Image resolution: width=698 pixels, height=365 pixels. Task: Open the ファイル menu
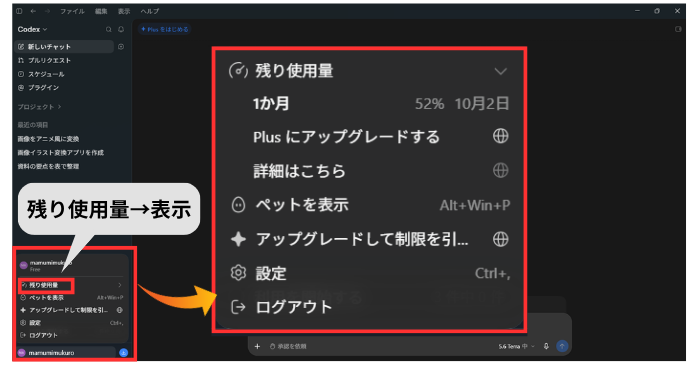[x=72, y=11]
